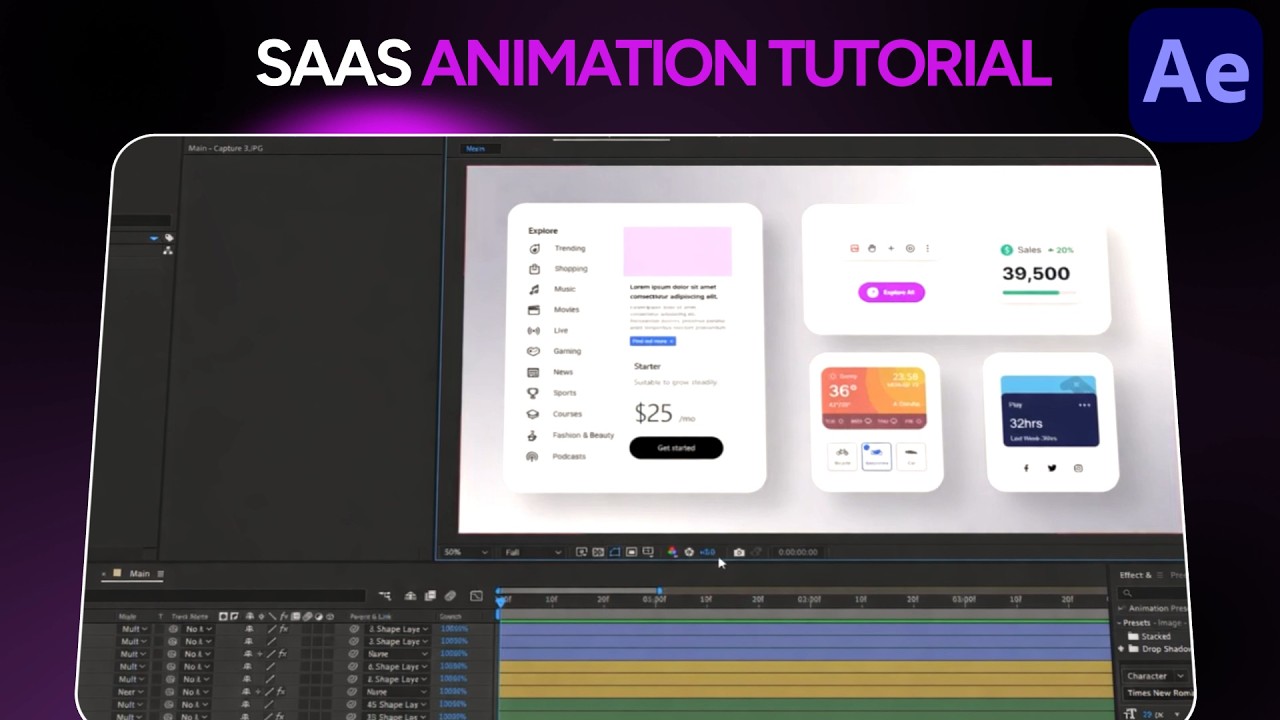Click the pink Explore All button

pos(891,292)
